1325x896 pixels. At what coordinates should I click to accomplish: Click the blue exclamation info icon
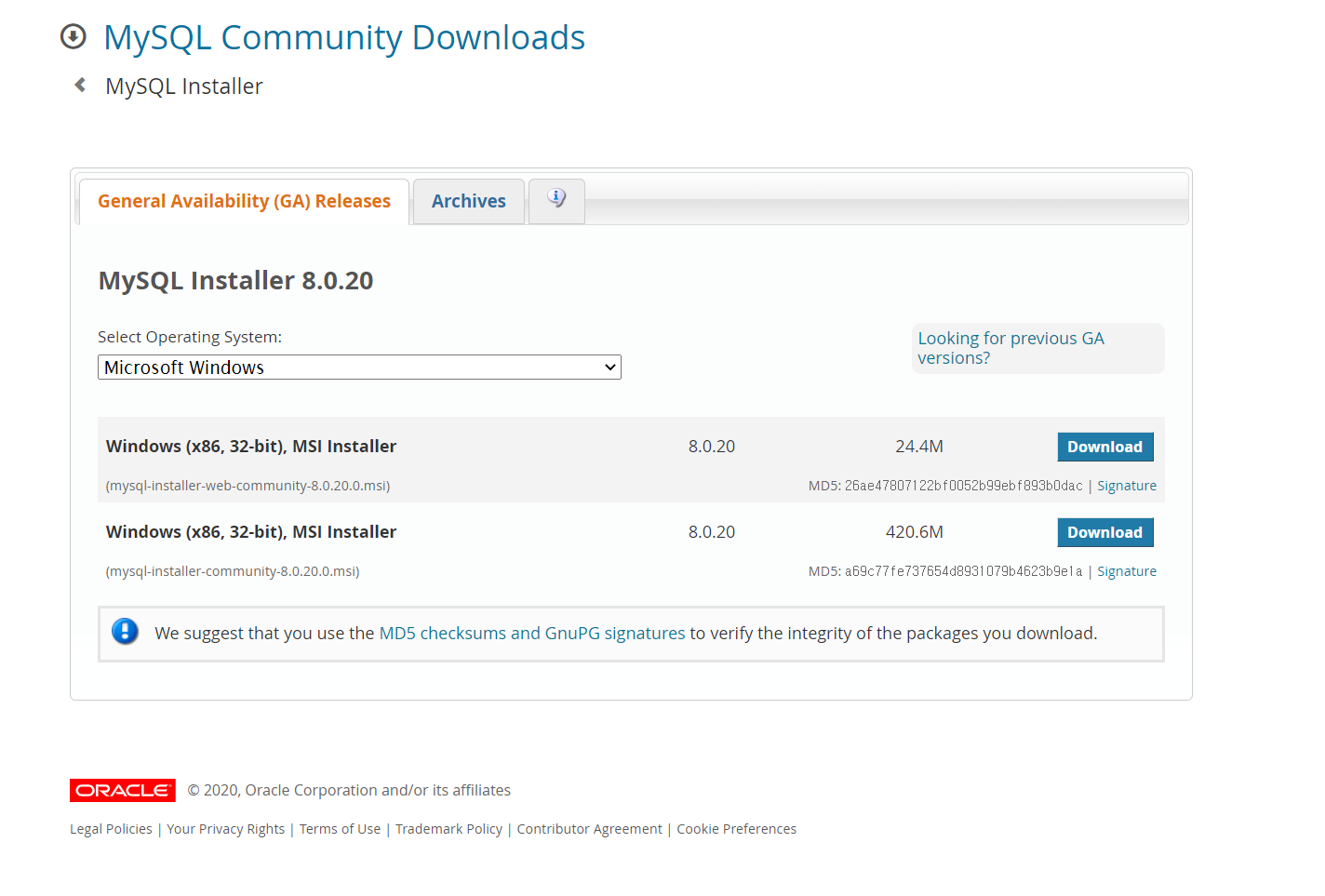coord(125,632)
